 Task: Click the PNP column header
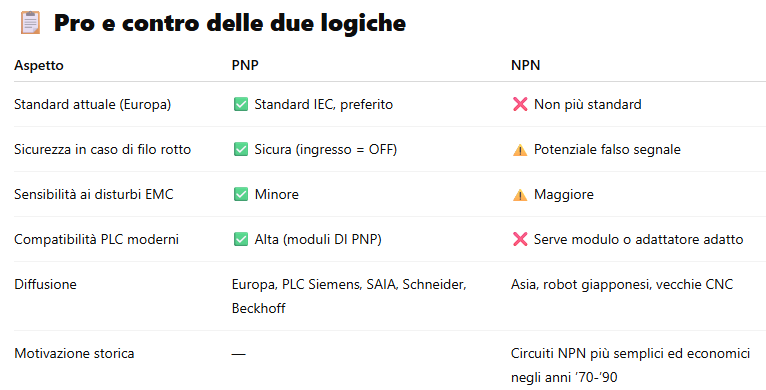coord(245,65)
